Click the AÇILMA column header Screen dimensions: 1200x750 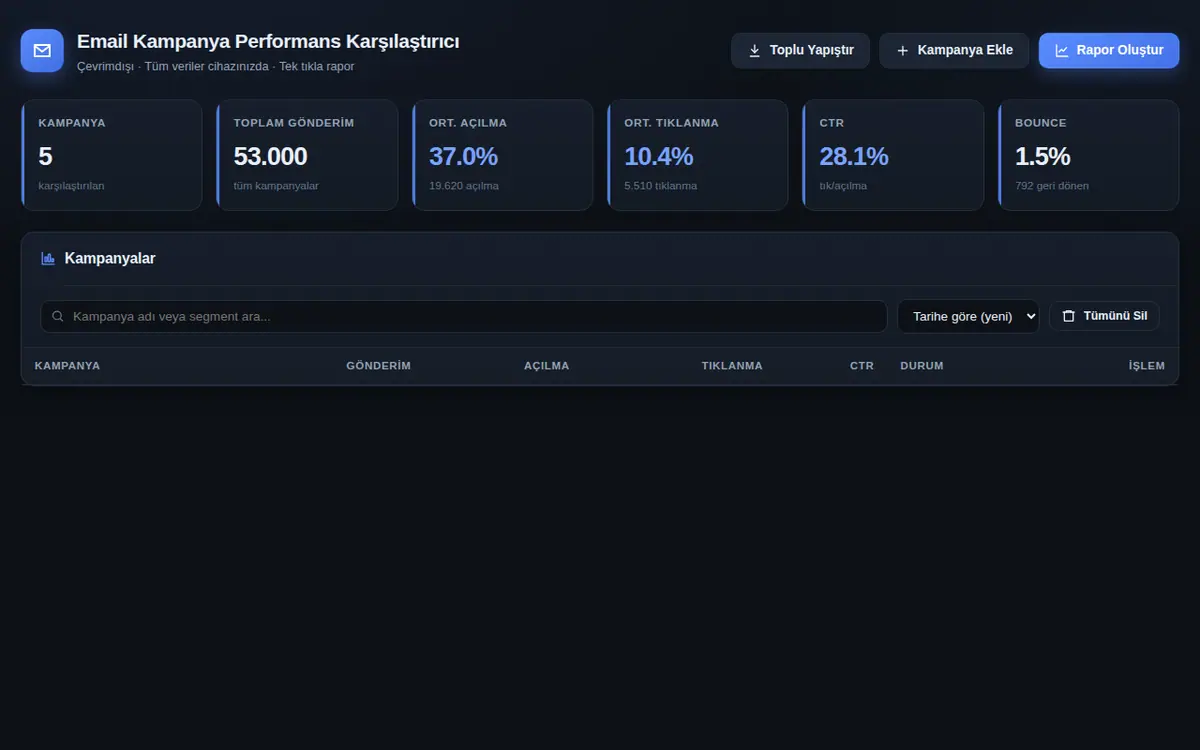[546, 366]
